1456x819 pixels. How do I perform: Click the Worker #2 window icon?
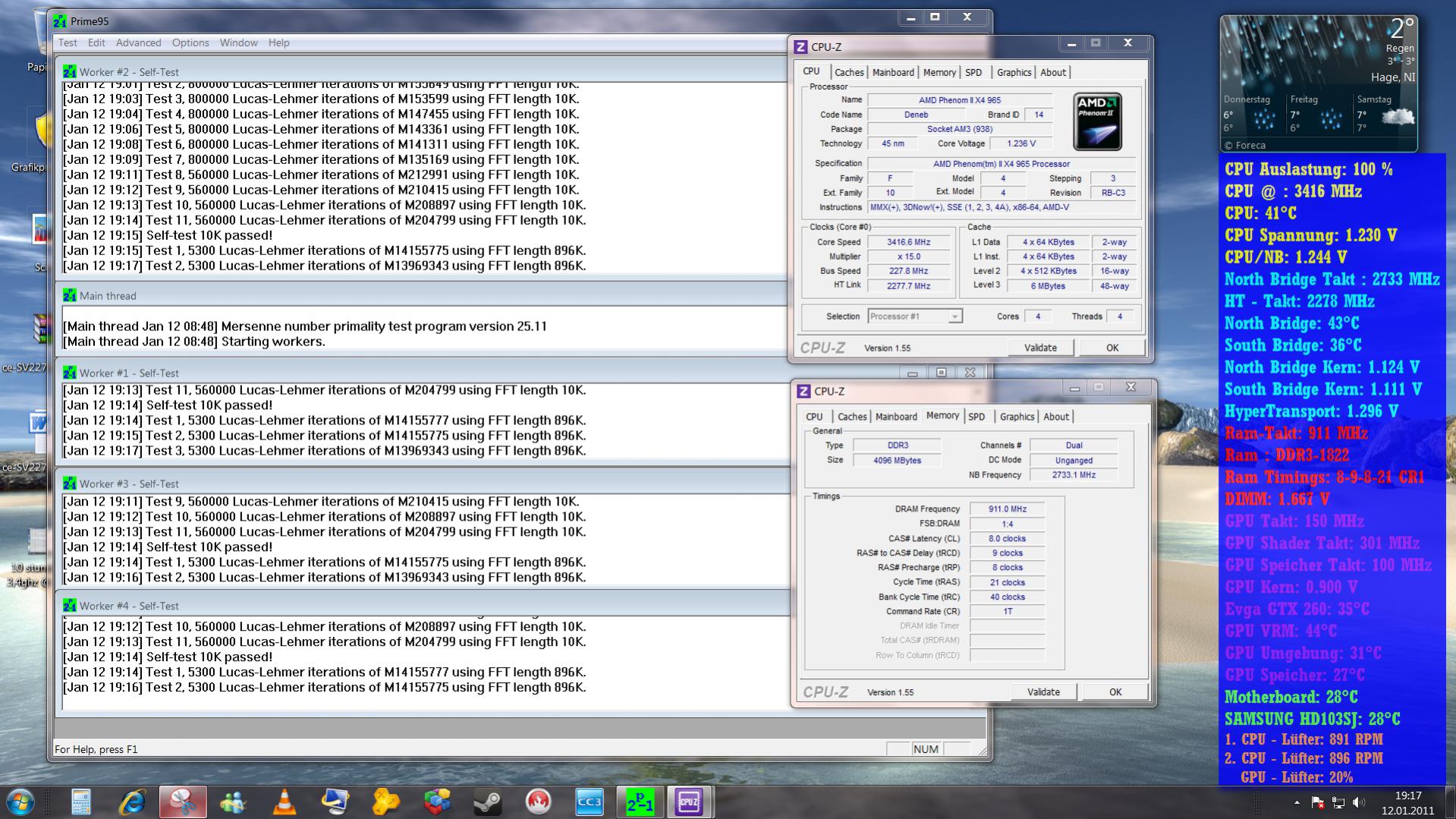click(x=70, y=71)
